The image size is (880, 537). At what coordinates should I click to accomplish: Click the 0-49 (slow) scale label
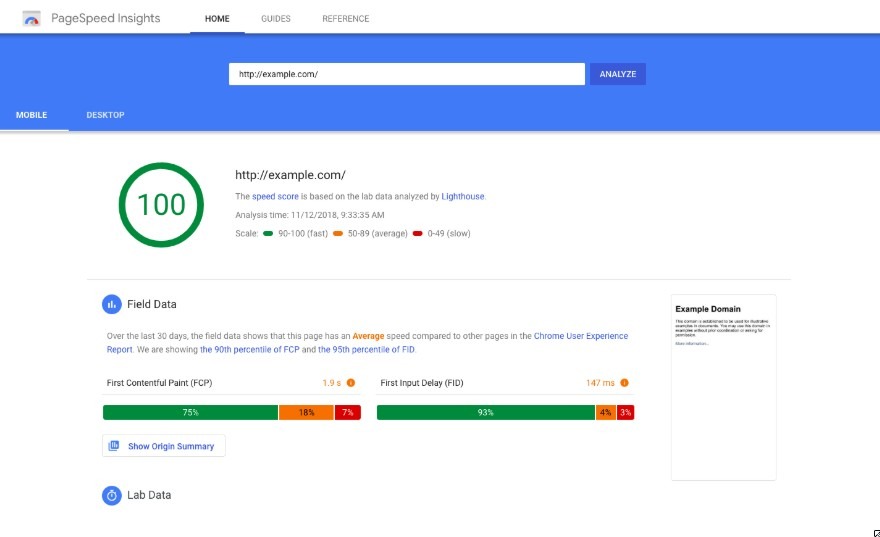pyautogui.click(x=449, y=233)
